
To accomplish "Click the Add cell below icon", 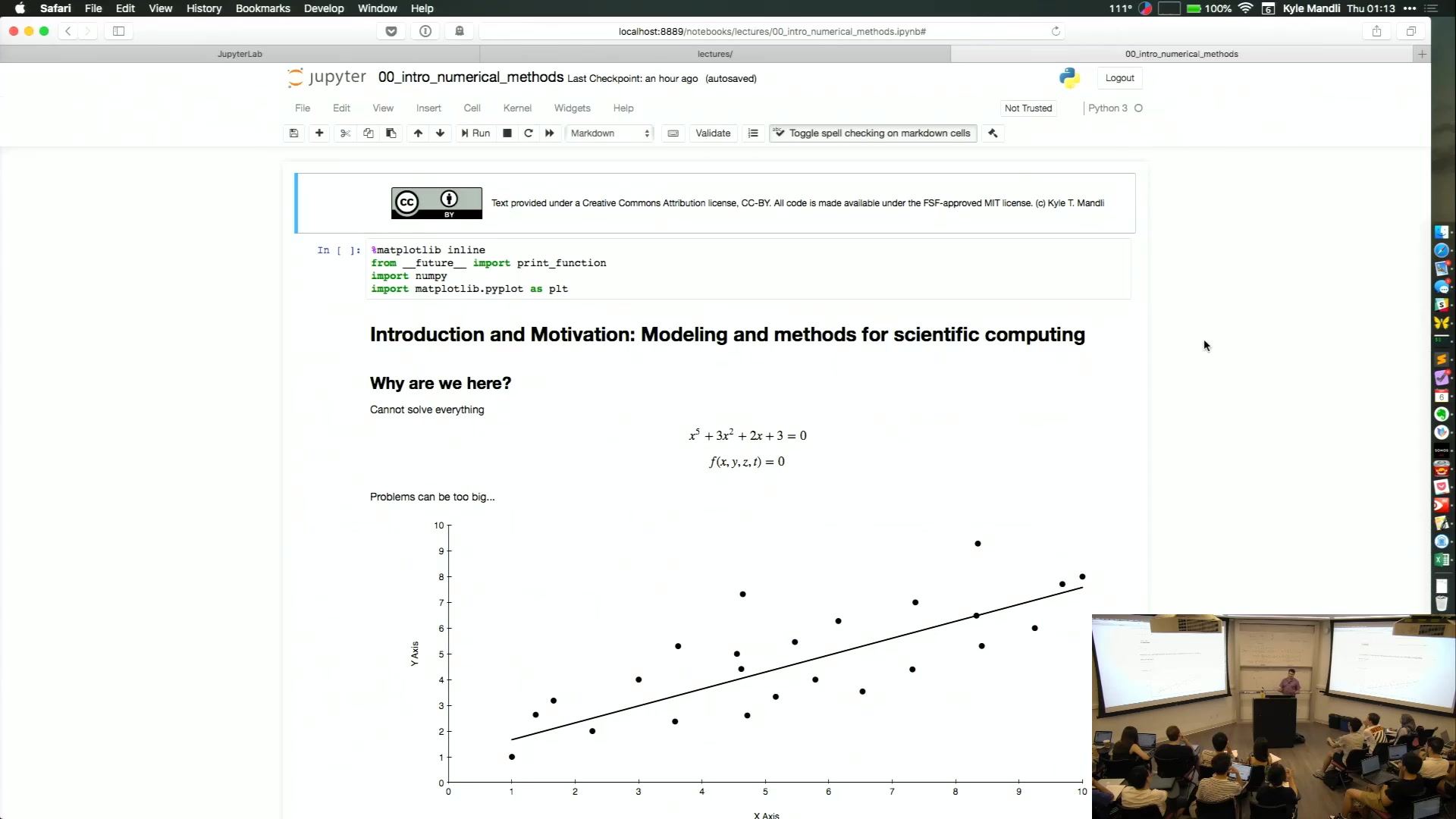I will 319,132.
